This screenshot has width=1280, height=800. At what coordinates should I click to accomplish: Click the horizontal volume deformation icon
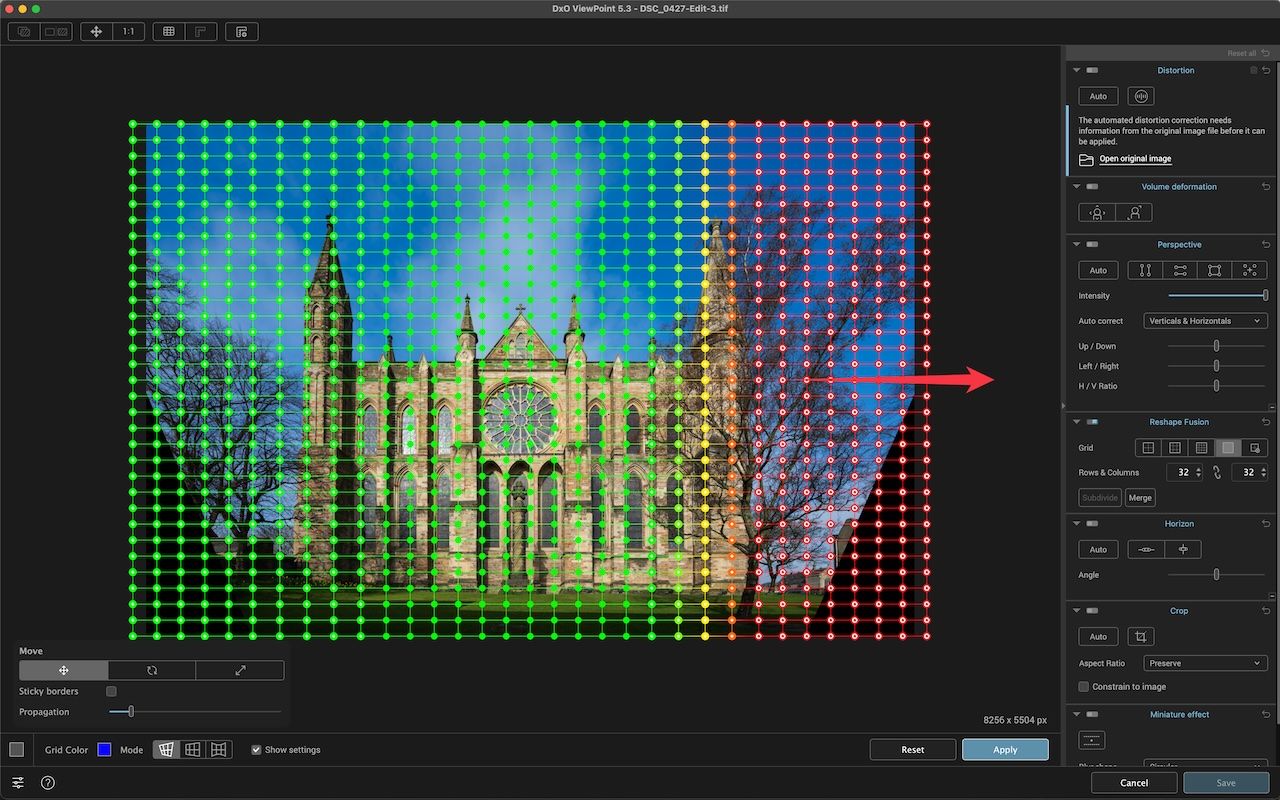tap(1097, 212)
